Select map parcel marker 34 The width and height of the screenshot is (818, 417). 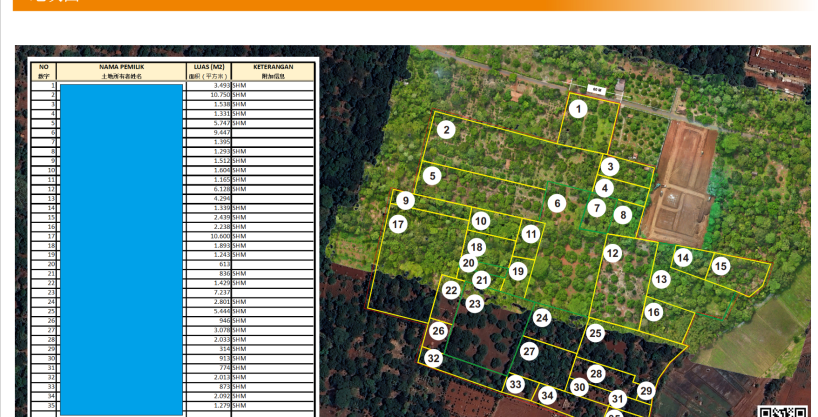coord(547,396)
